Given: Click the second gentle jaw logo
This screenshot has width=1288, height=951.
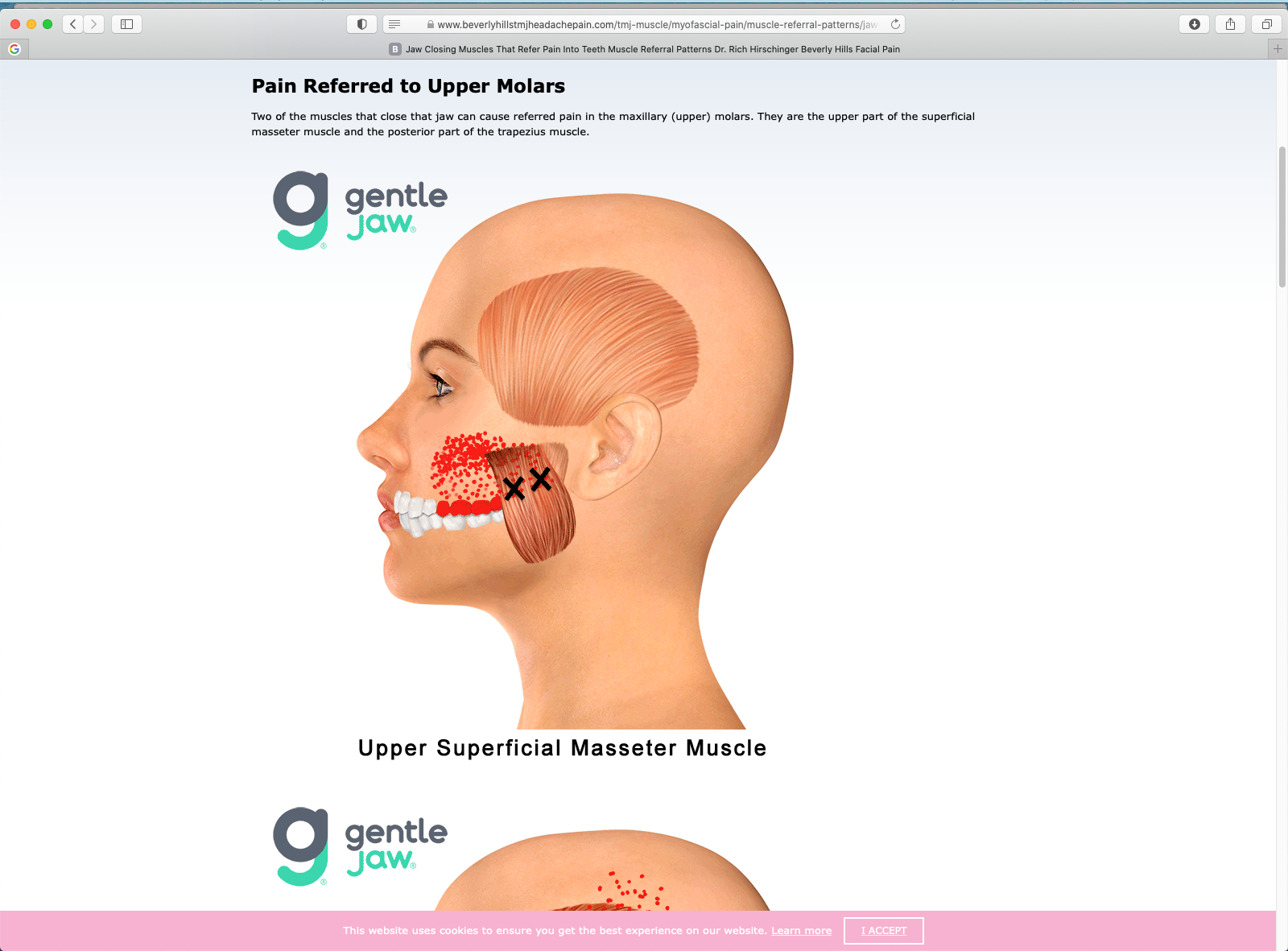Looking at the screenshot, I should [x=360, y=846].
